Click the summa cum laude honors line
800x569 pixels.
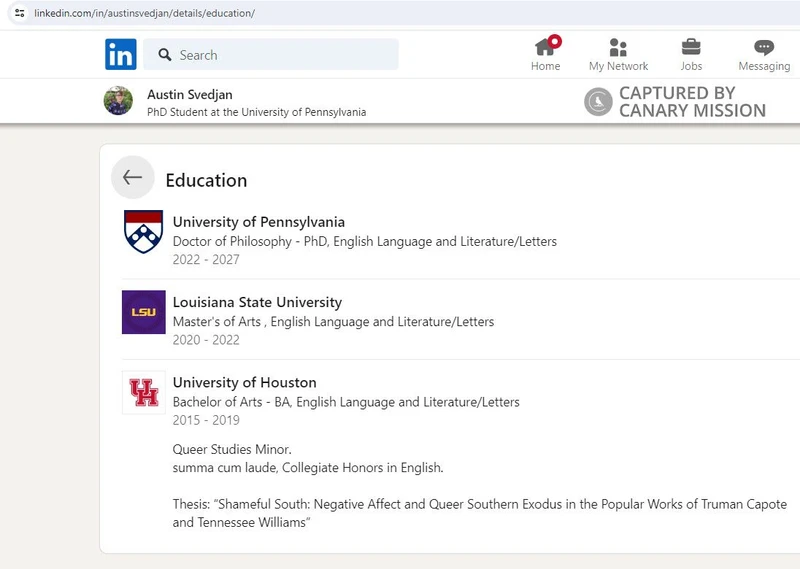click(308, 467)
